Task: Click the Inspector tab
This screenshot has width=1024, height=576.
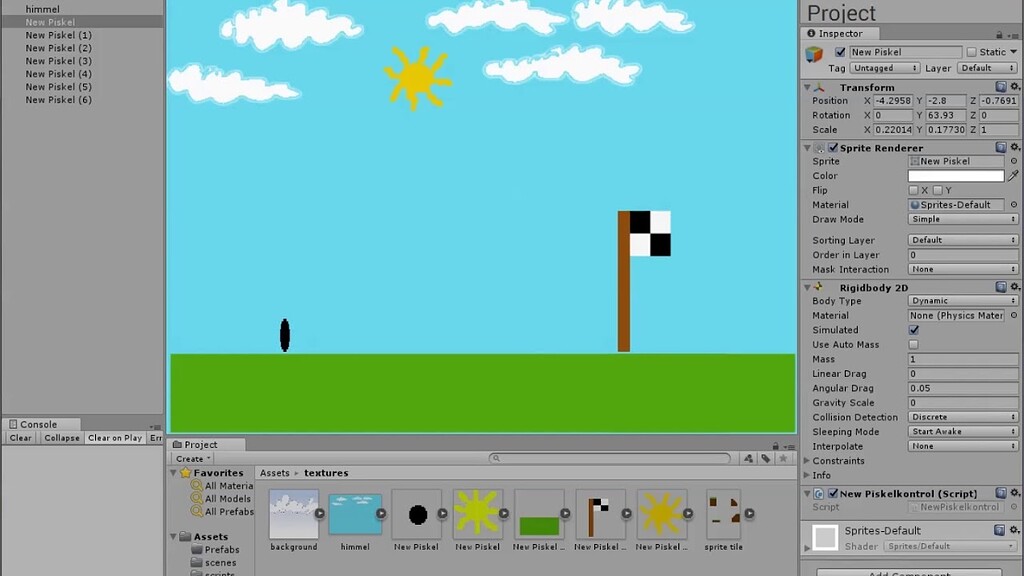Action: click(x=840, y=33)
